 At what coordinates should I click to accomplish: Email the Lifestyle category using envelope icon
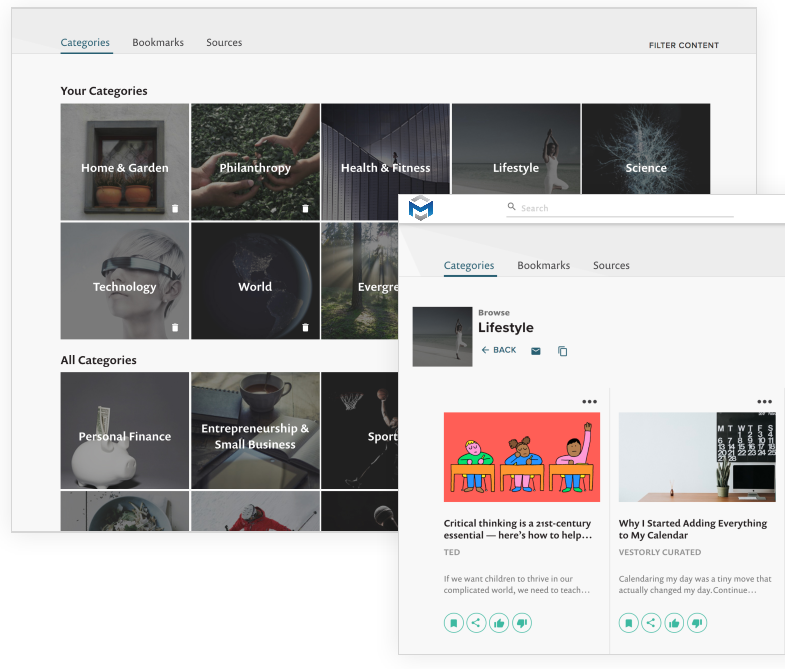coord(536,351)
